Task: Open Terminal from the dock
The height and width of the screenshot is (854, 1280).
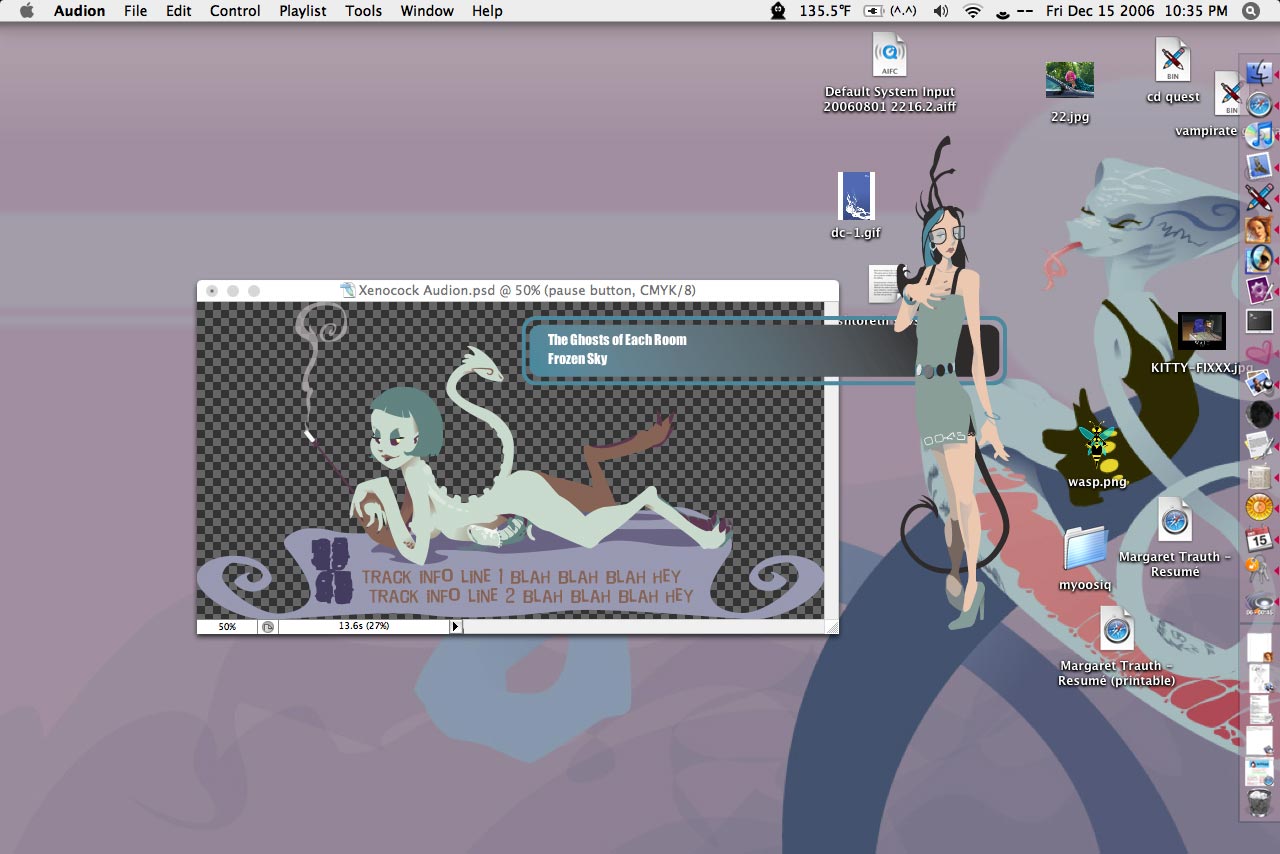Action: [x=1259, y=321]
